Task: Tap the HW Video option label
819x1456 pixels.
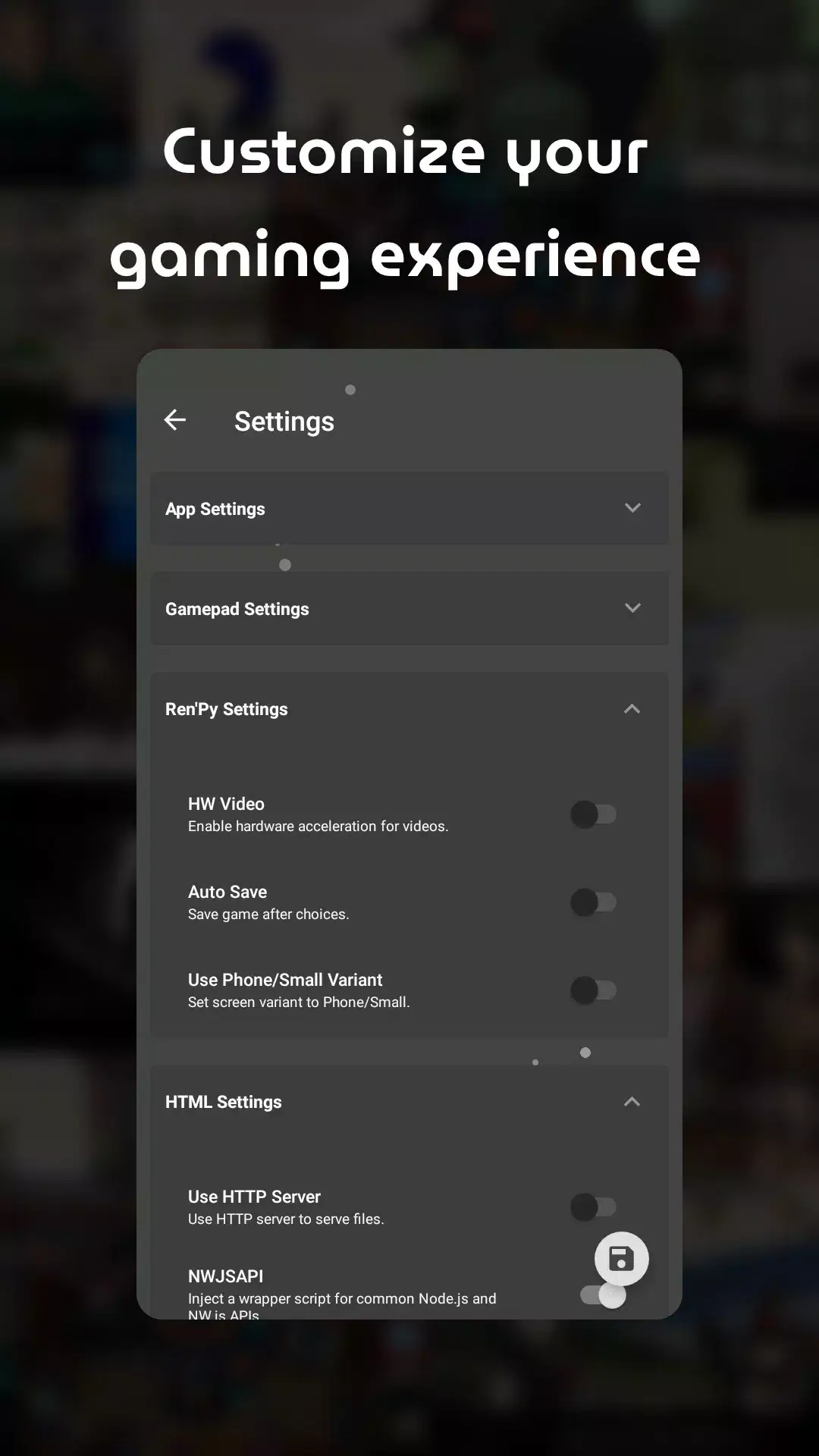Action: click(x=226, y=804)
